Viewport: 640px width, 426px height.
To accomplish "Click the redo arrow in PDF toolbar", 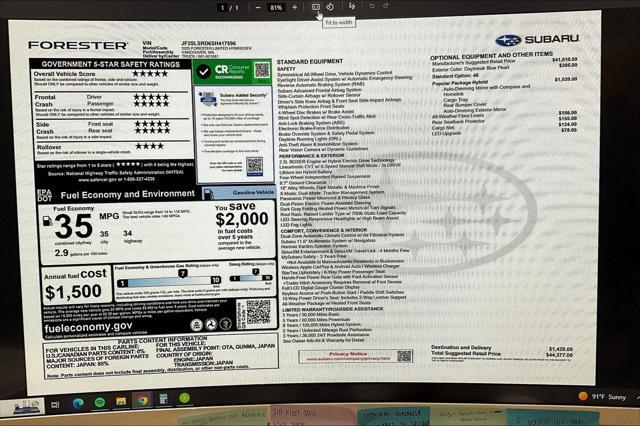I will [x=386, y=6].
